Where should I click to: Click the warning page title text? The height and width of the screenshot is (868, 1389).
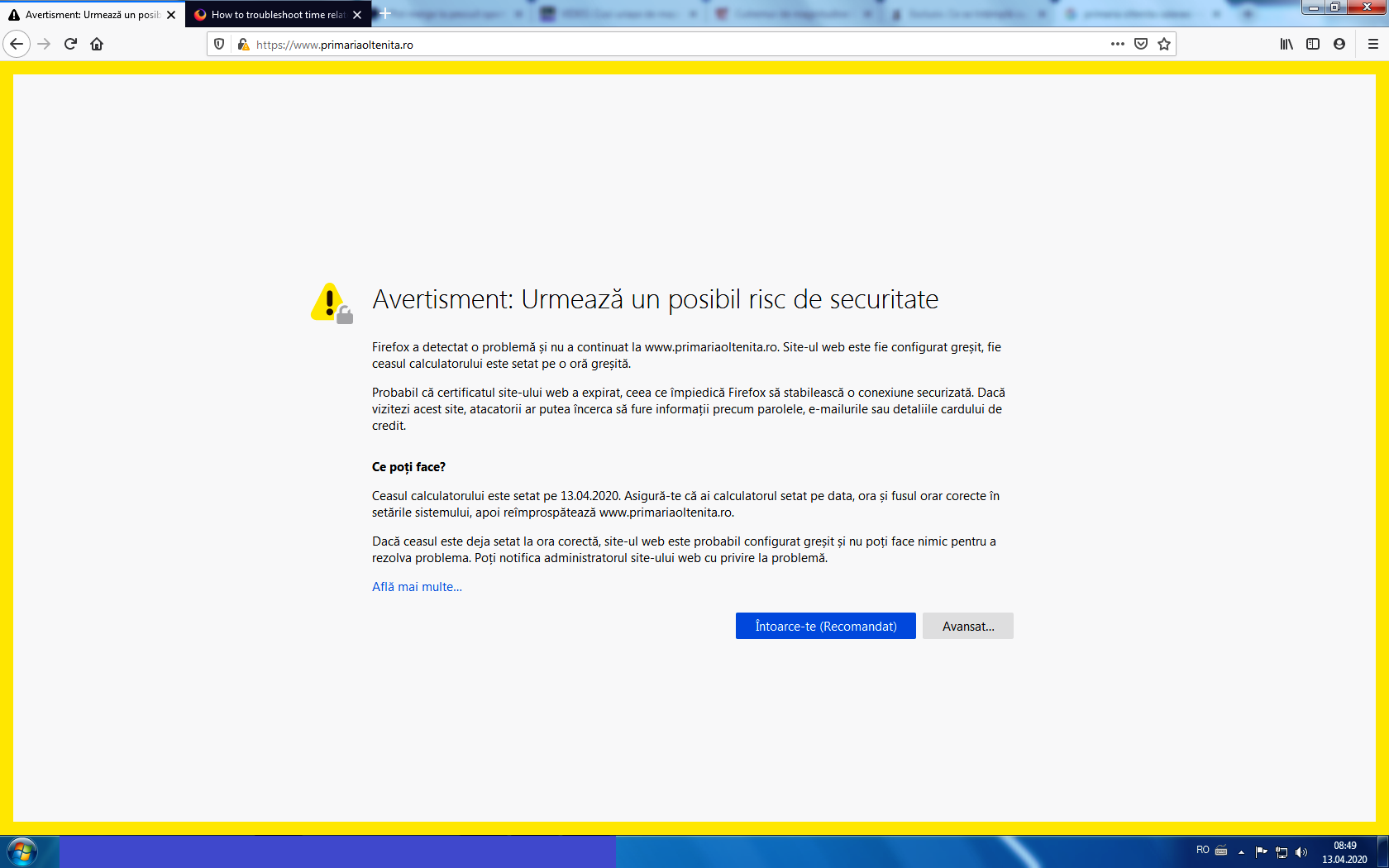[x=656, y=299]
